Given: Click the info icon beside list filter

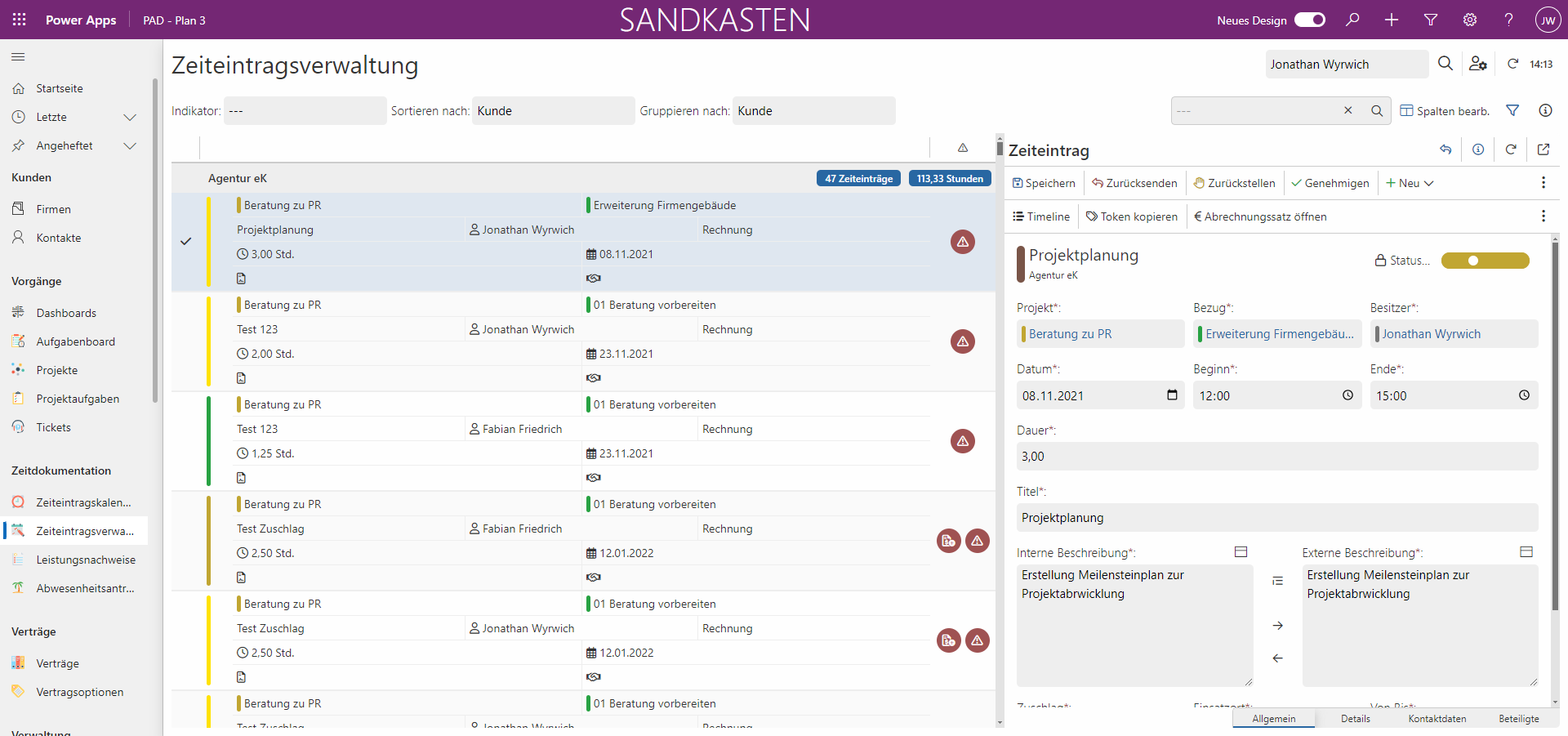Looking at the screenshot, I should (x=1545, y=110).
